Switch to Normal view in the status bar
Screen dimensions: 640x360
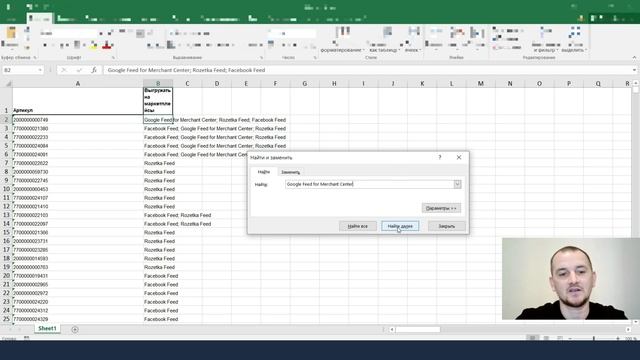(x=532, y=338)
